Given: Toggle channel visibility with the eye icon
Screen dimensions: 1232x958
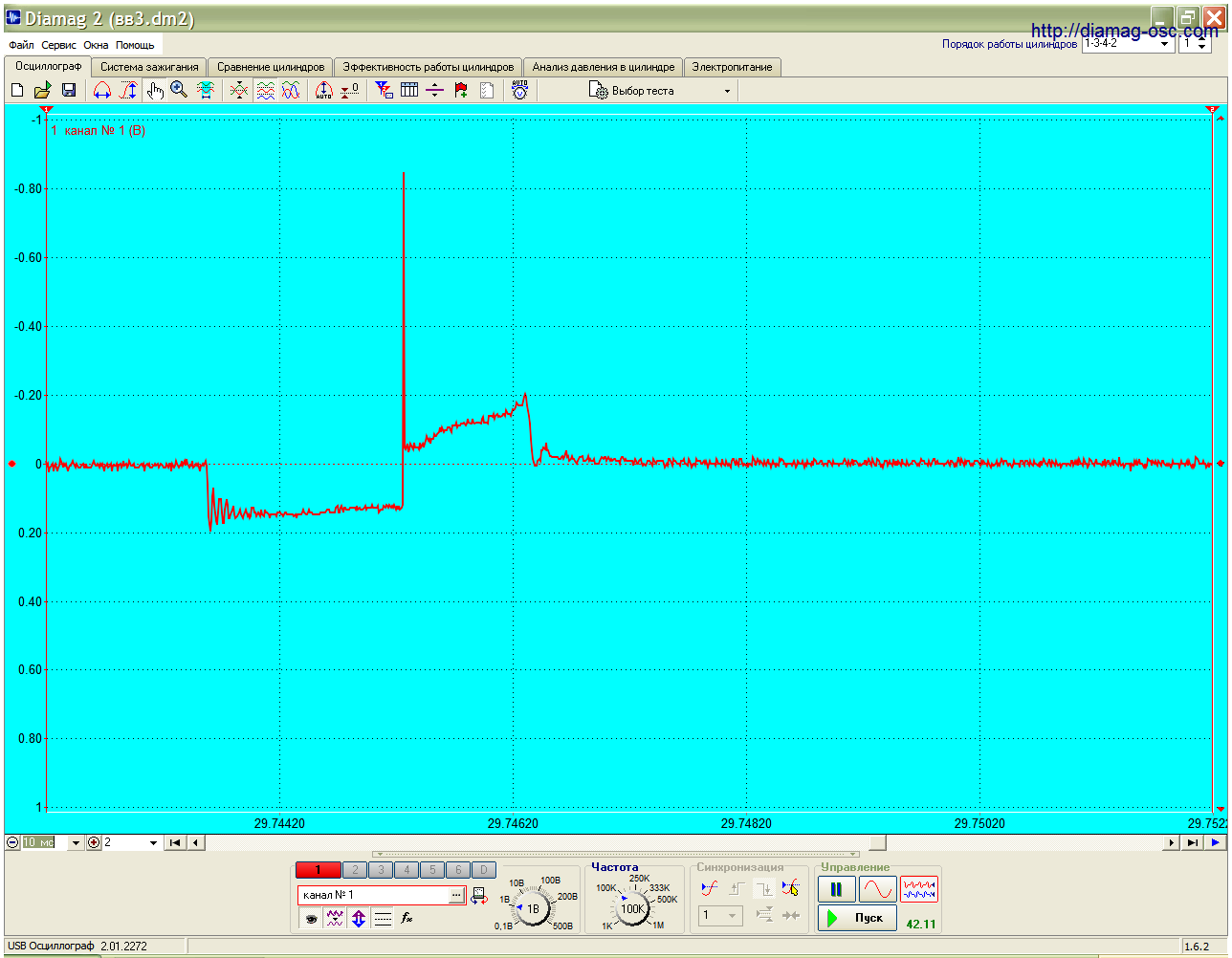Looking at the screenshot, I should (x=311, y=919).
